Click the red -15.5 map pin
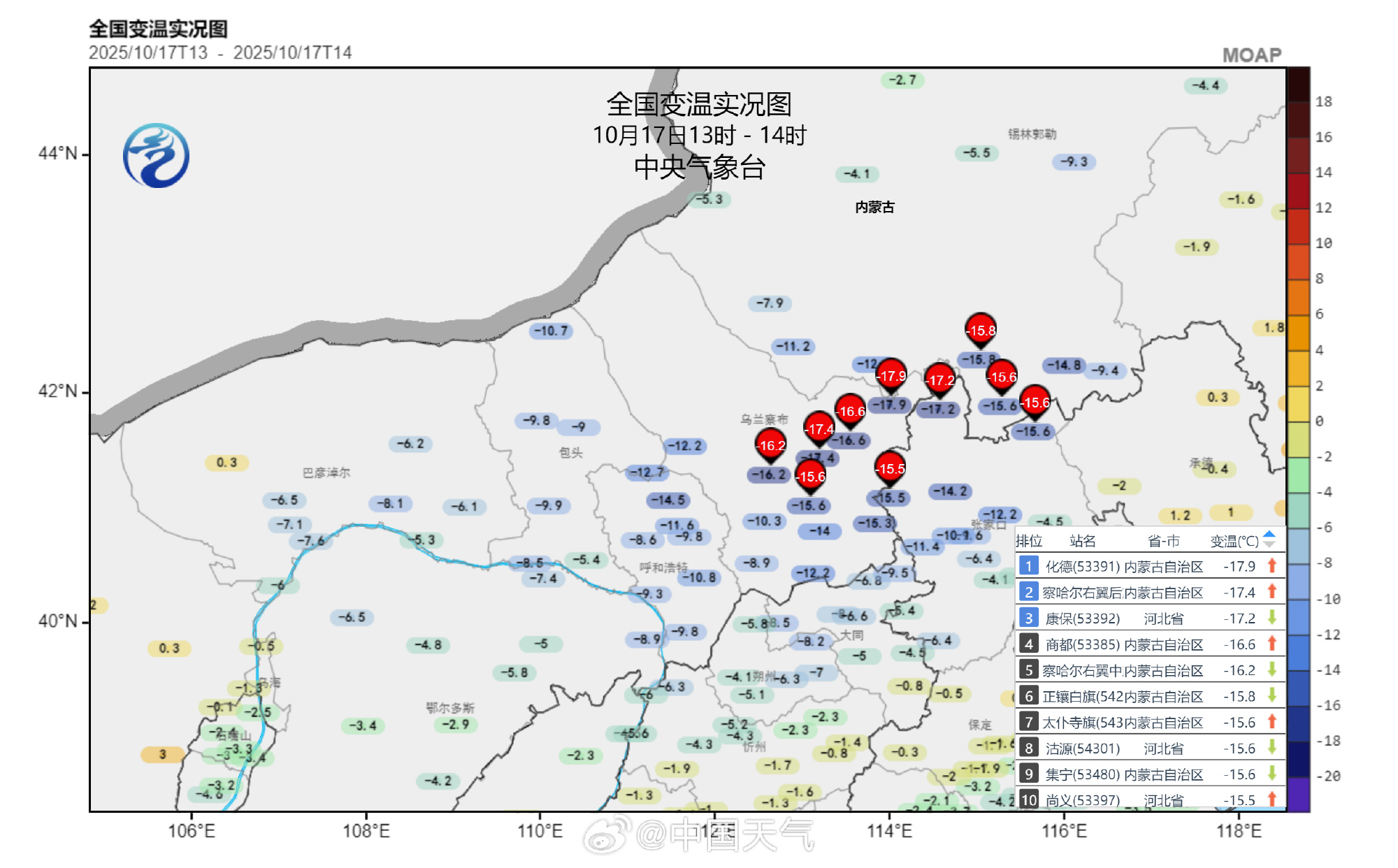This screenshot has height=868, width=1398. click(x=891, y=468)
